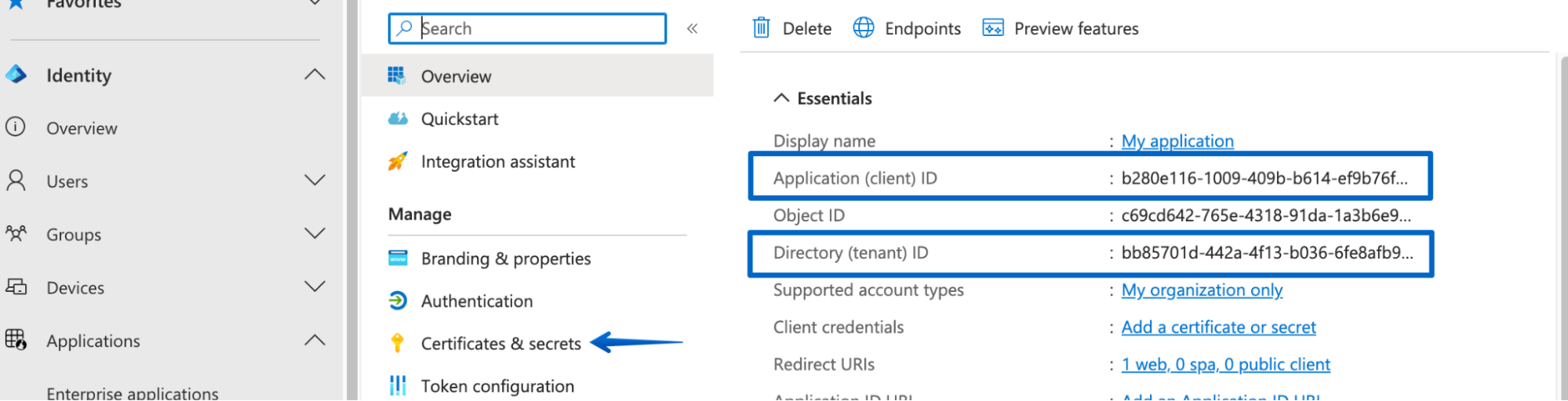Screen dimensions: 1568x401
Task: Click the Token configuration bars icon
Action: (398, 385)
